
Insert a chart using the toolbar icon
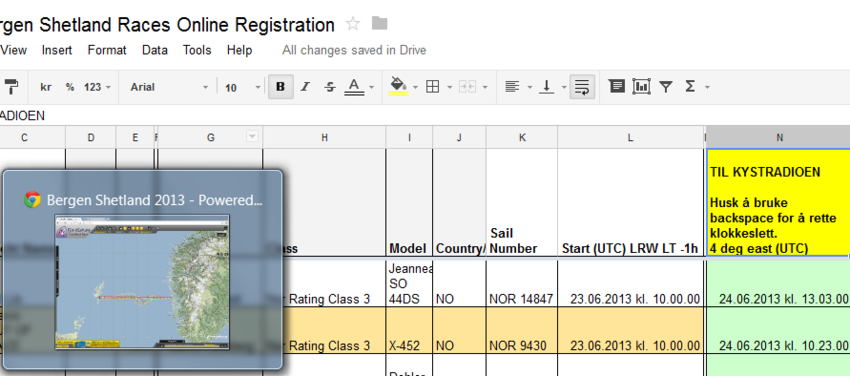click(x=641, y=86)
